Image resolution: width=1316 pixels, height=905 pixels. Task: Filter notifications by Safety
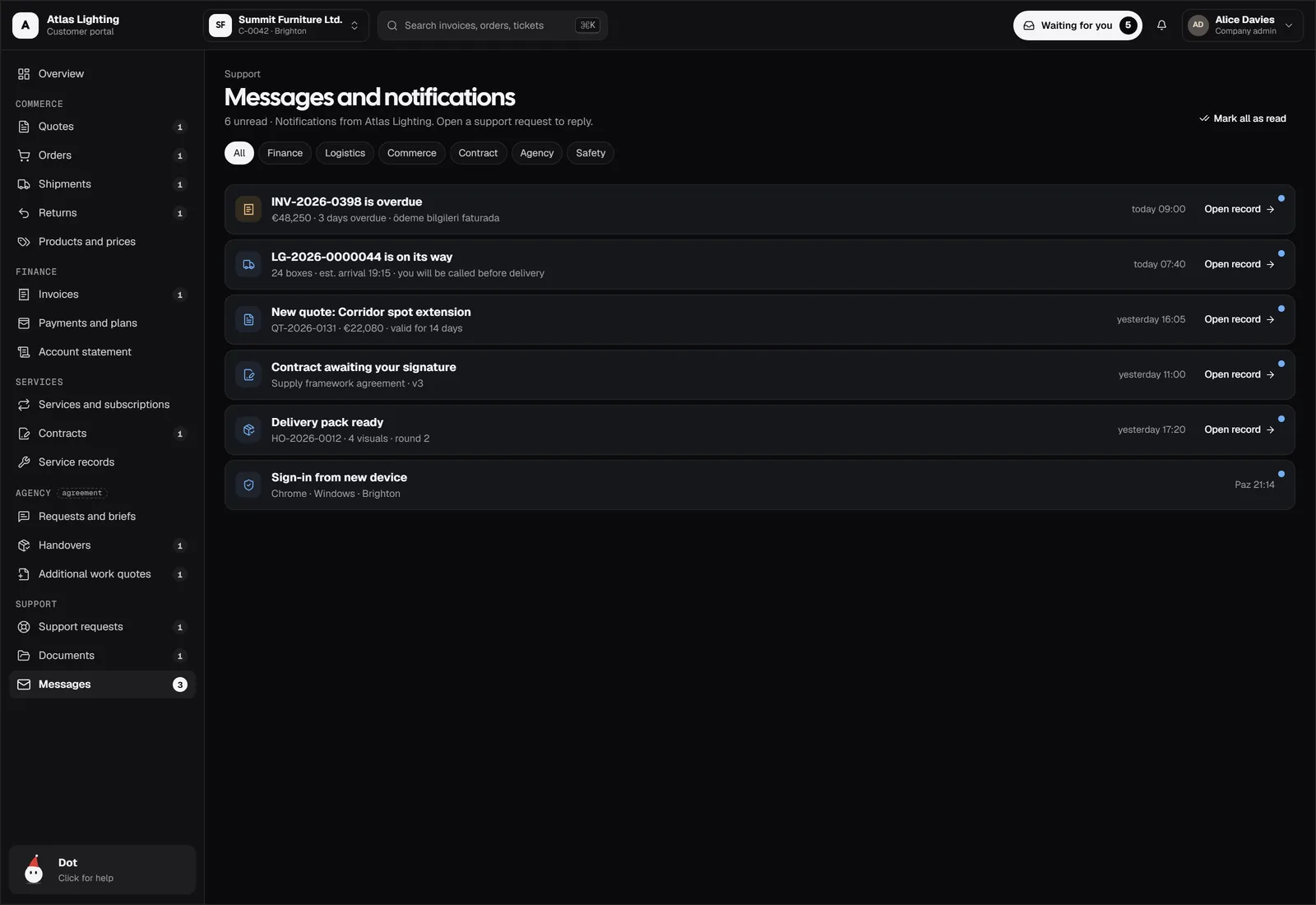pos(591,153)
